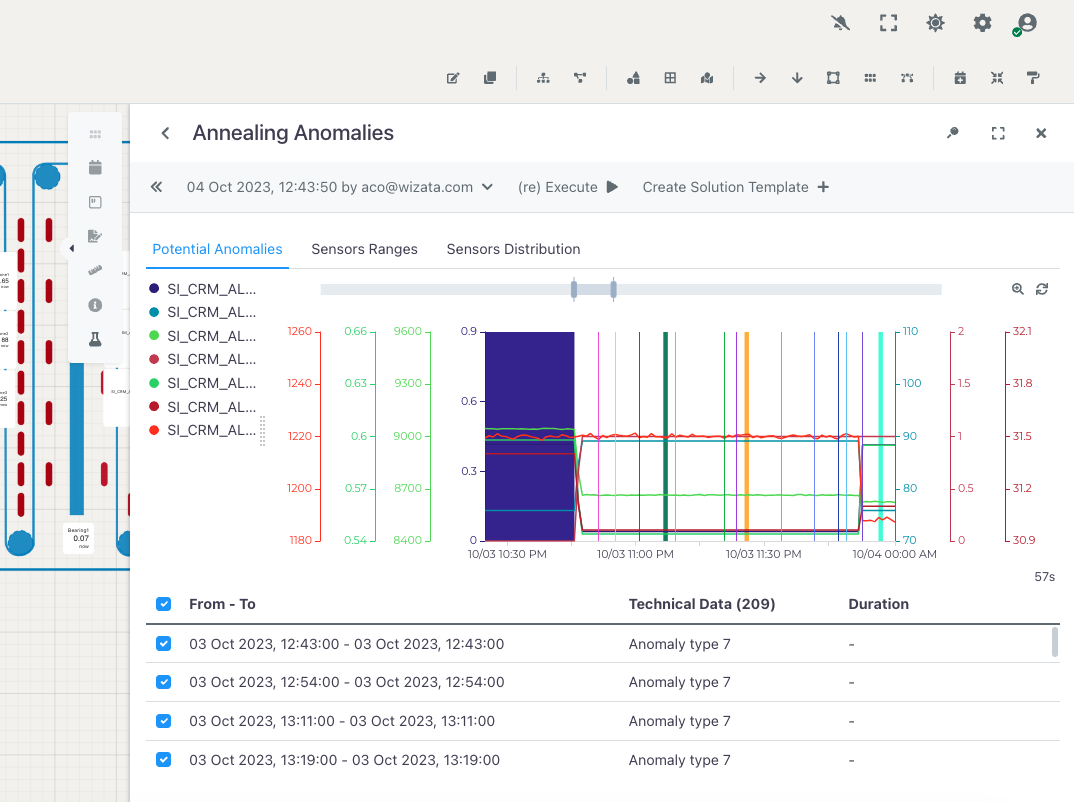The width and height of the screenshot is (1074, 802).
Task: Click the right handle of the chart range slider
Action: [x=614, y=289]
